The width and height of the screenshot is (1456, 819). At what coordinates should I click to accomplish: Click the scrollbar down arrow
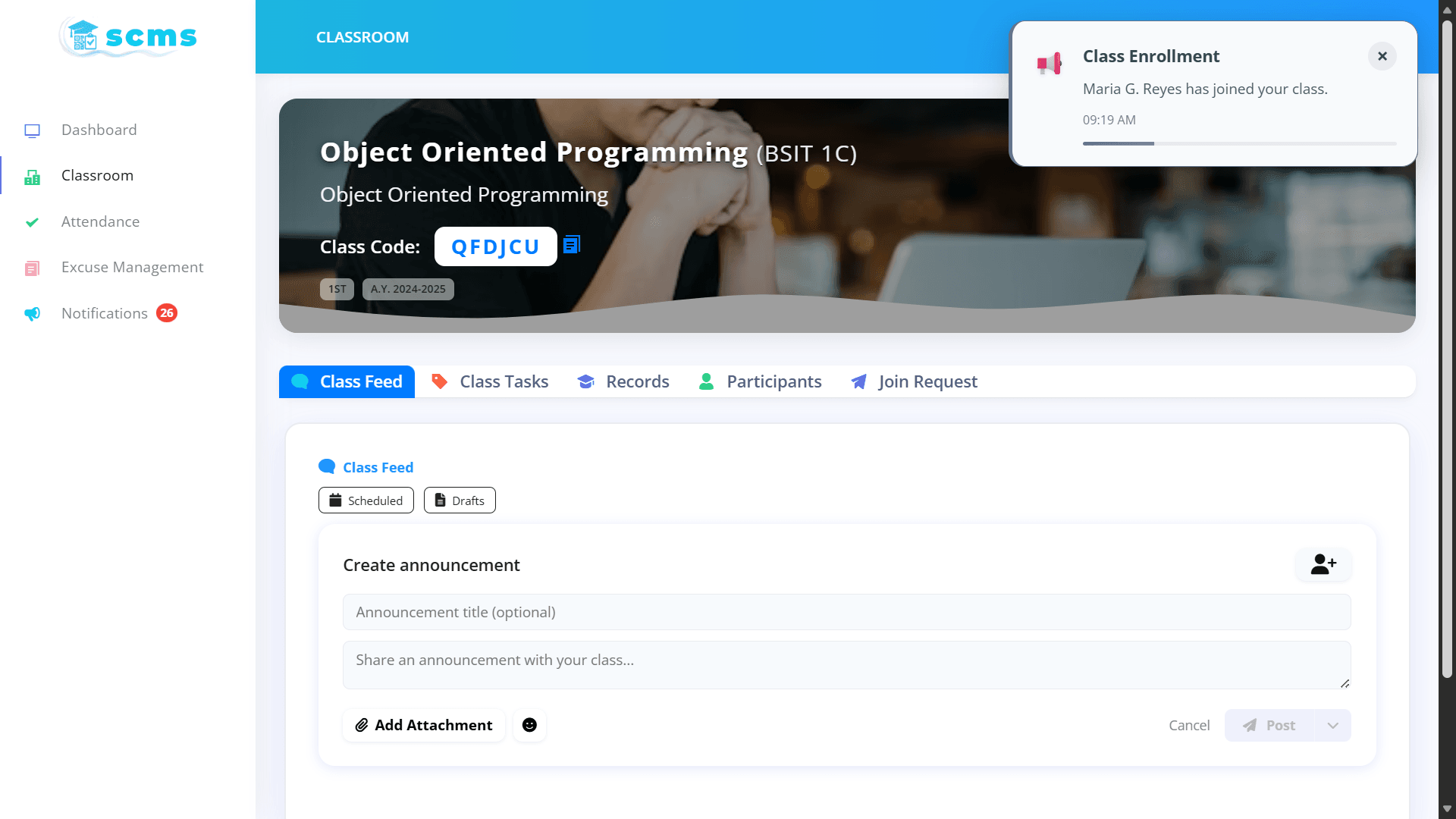[x=1447, y=809]
